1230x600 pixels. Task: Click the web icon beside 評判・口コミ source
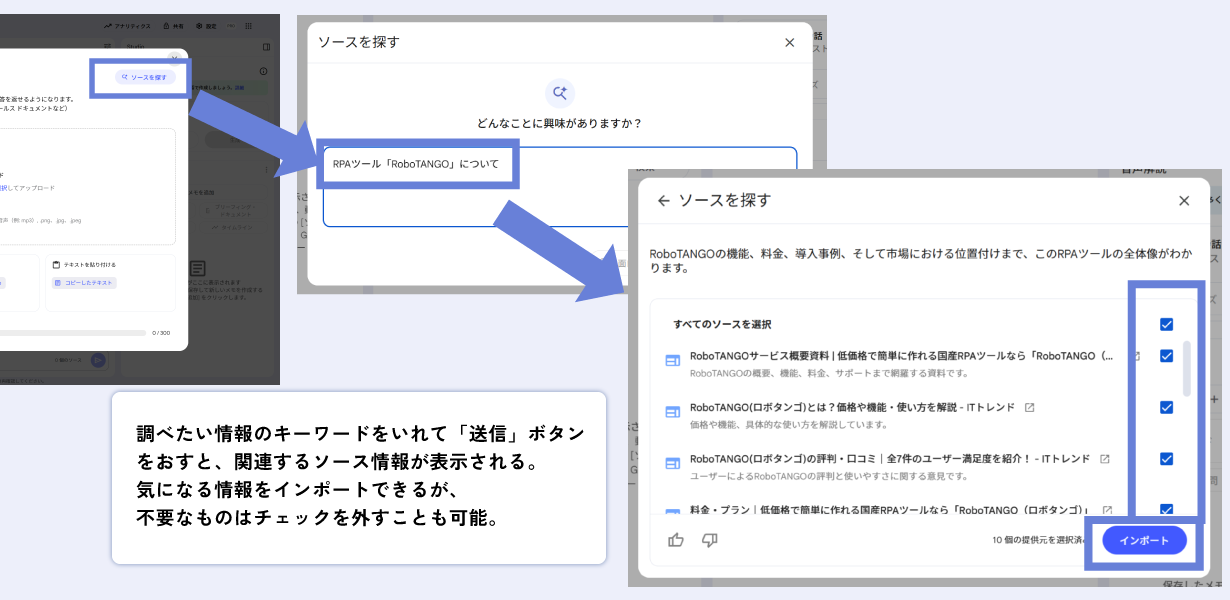[673, 462]
